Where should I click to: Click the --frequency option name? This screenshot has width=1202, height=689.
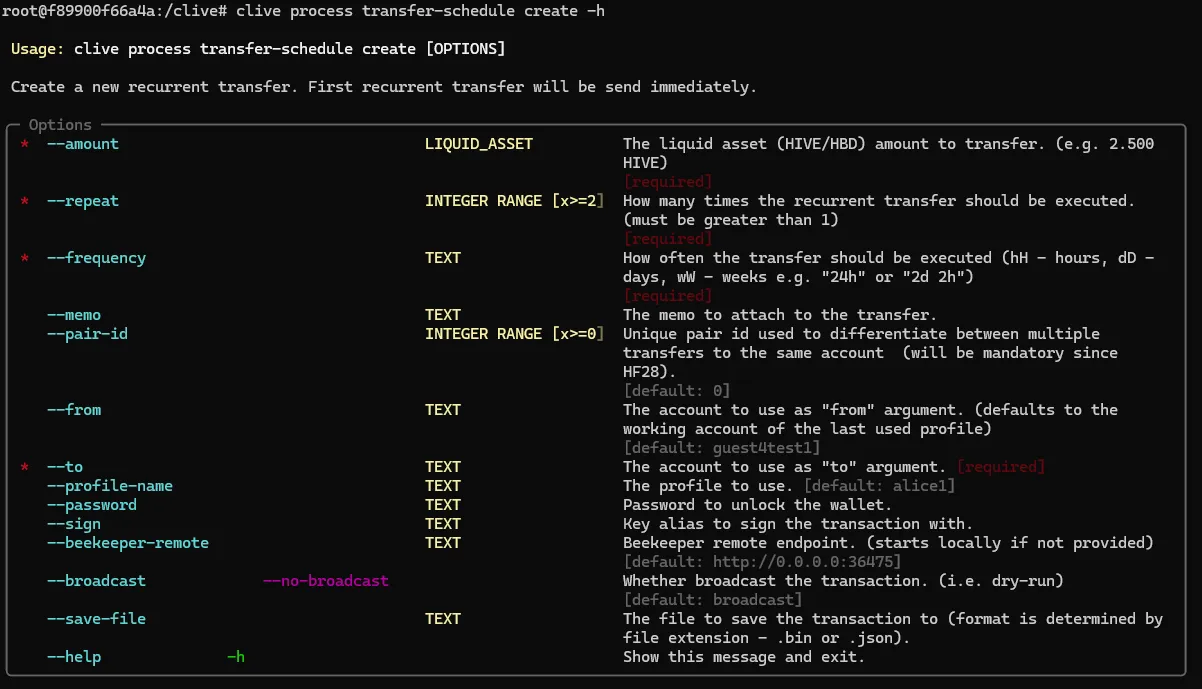tap(96, 258)
